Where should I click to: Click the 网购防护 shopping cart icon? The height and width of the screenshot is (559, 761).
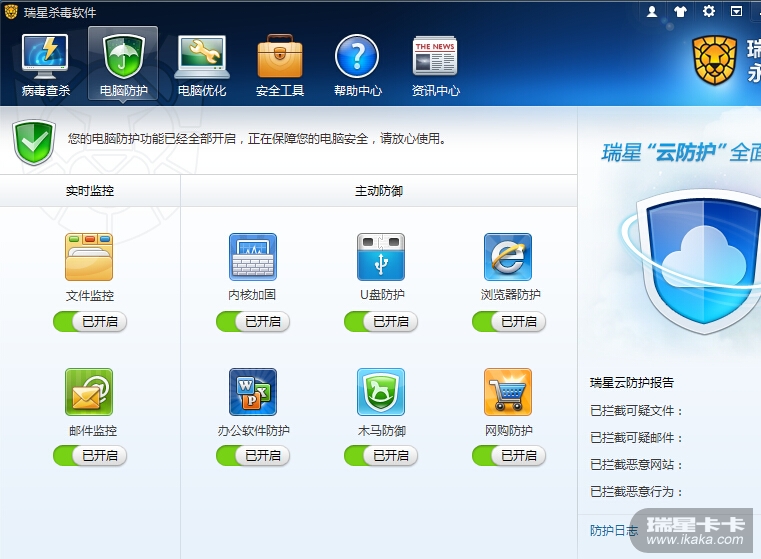[508, 392]
